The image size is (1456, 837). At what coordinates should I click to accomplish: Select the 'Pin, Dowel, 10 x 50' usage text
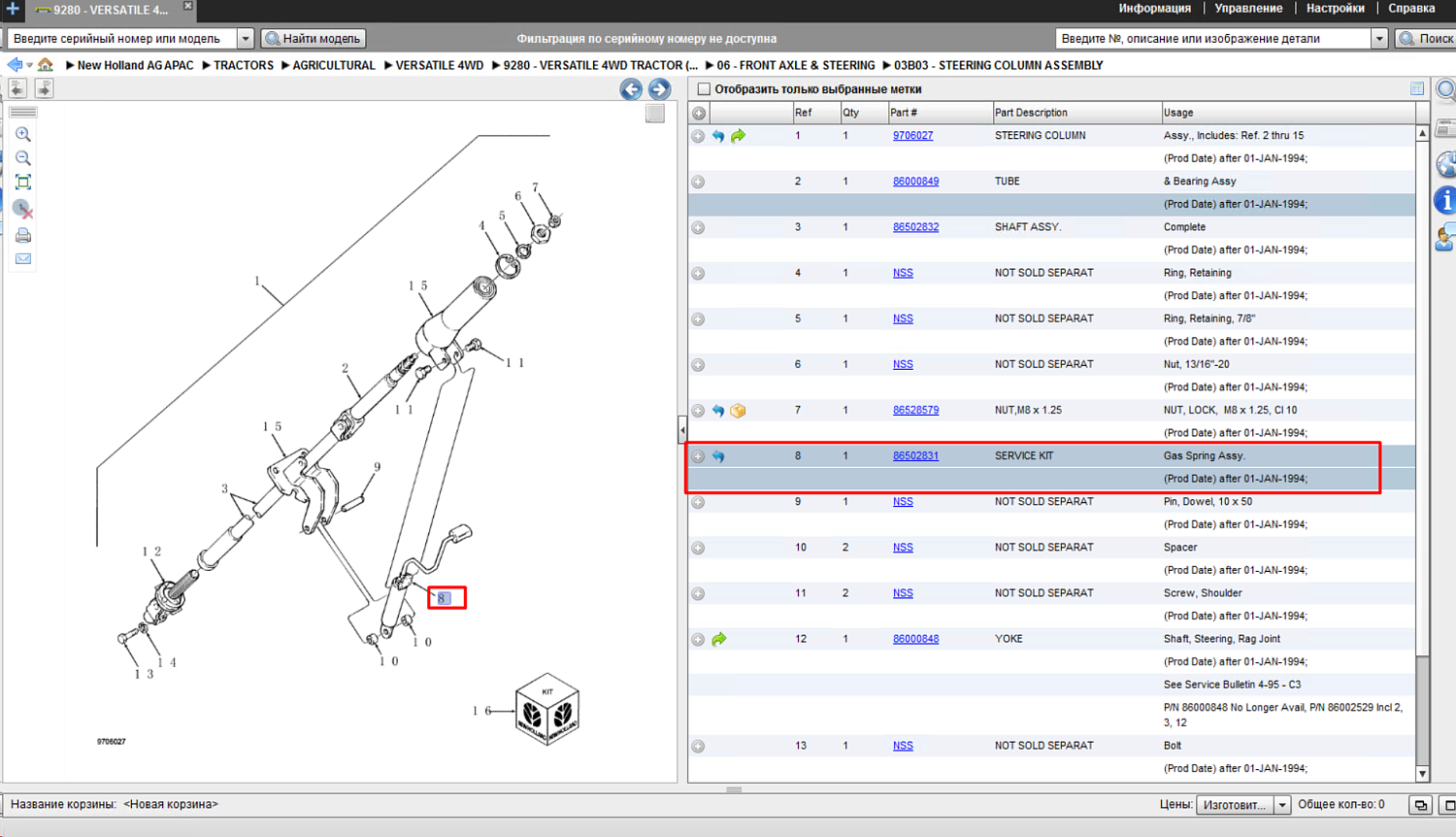[x=1208, y=502]
